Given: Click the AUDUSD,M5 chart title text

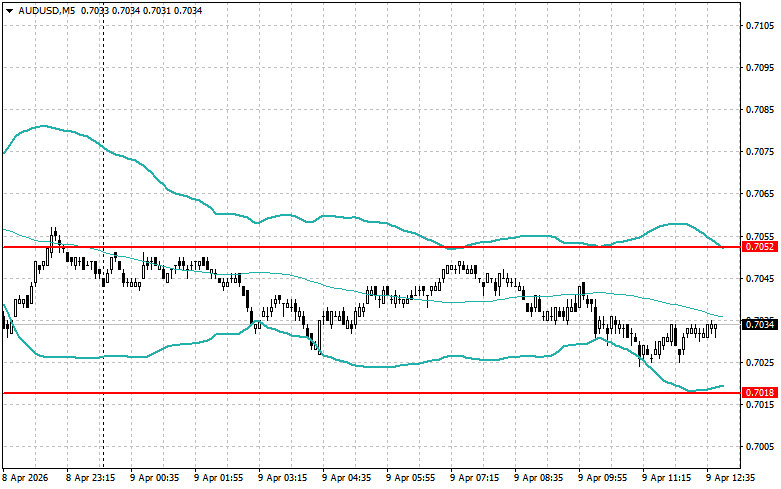Looking at the screenshot, I should (x=47, y=10).
